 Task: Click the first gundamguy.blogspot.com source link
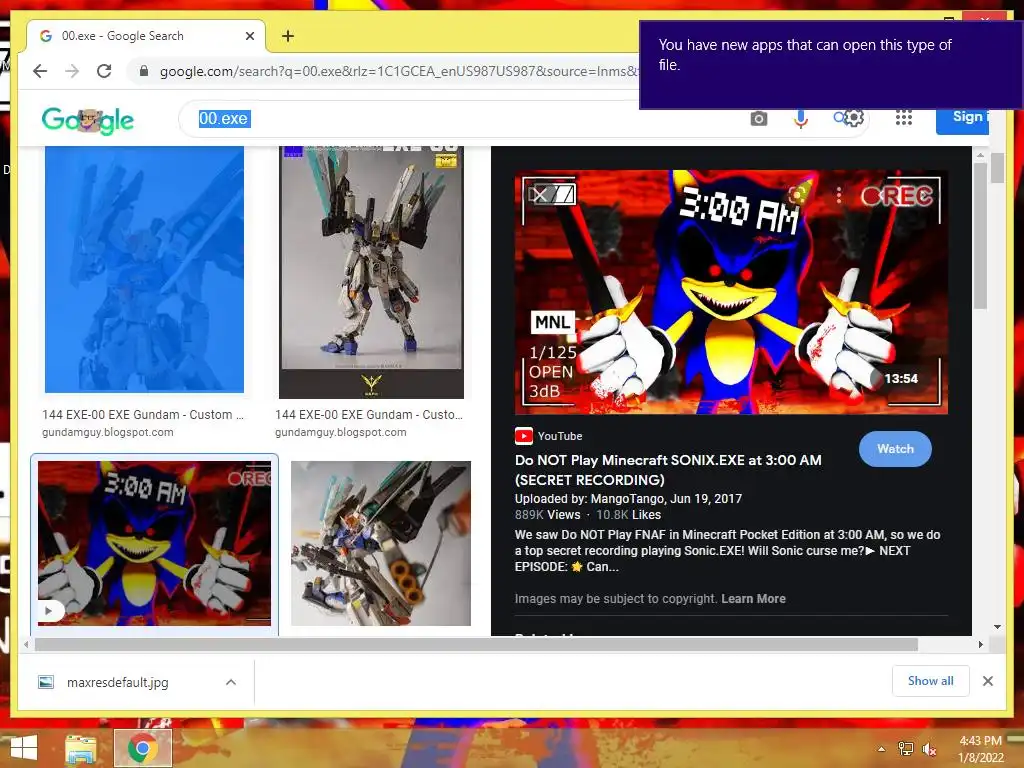click(108, 432)
